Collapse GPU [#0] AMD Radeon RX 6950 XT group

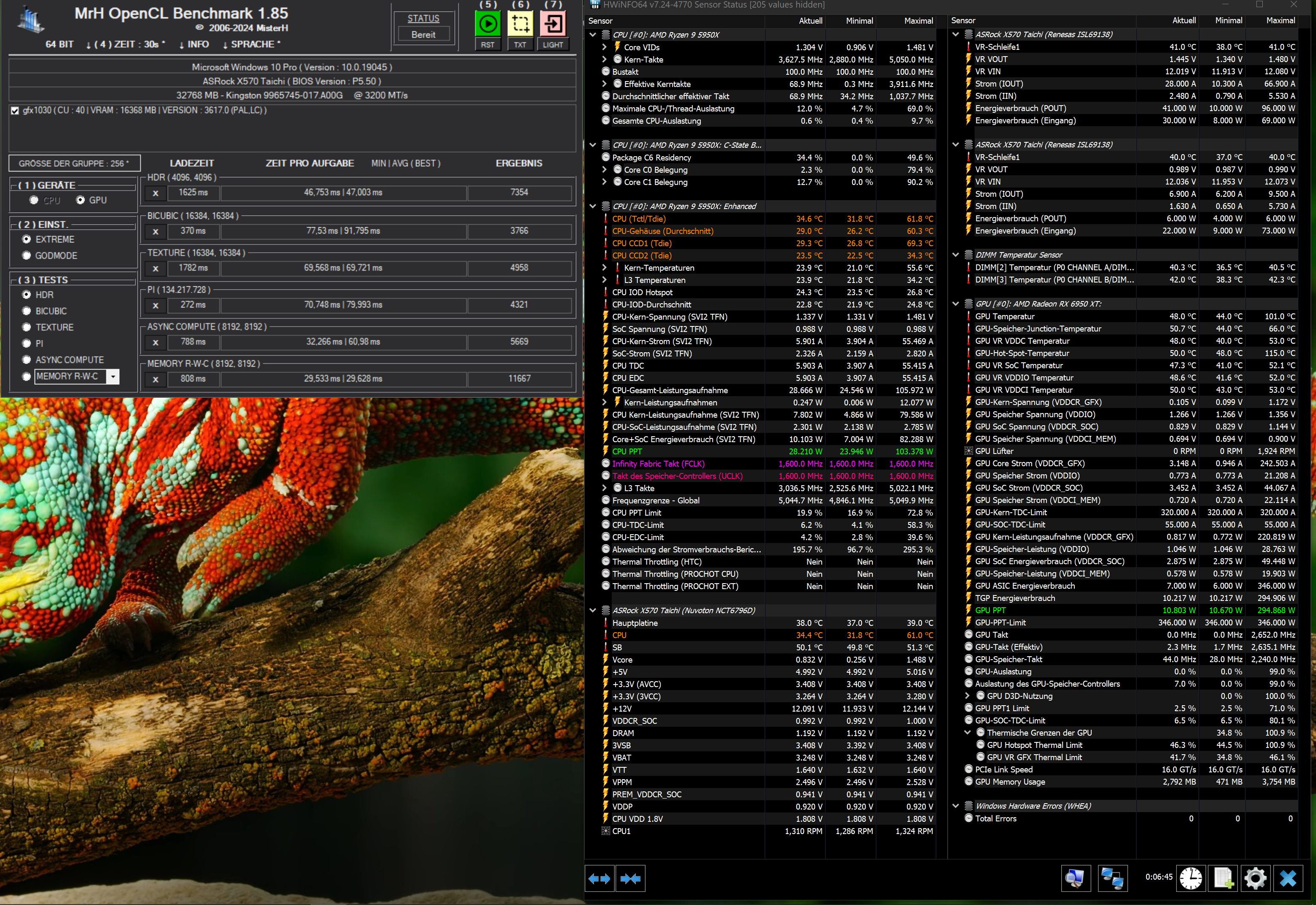(955, 304)
